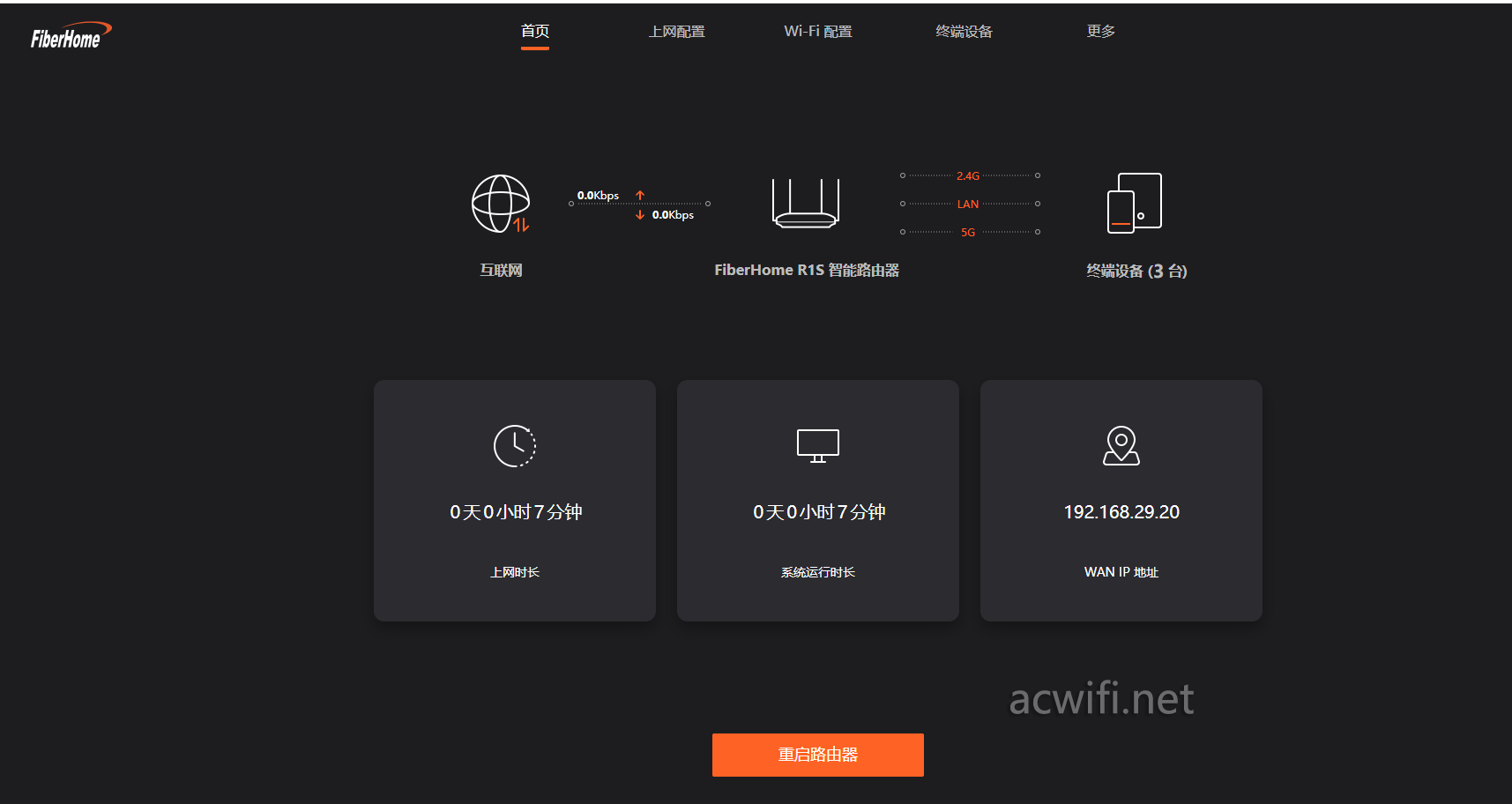Click FiberHome R1S 智能路由器 label

click(807, 271)
